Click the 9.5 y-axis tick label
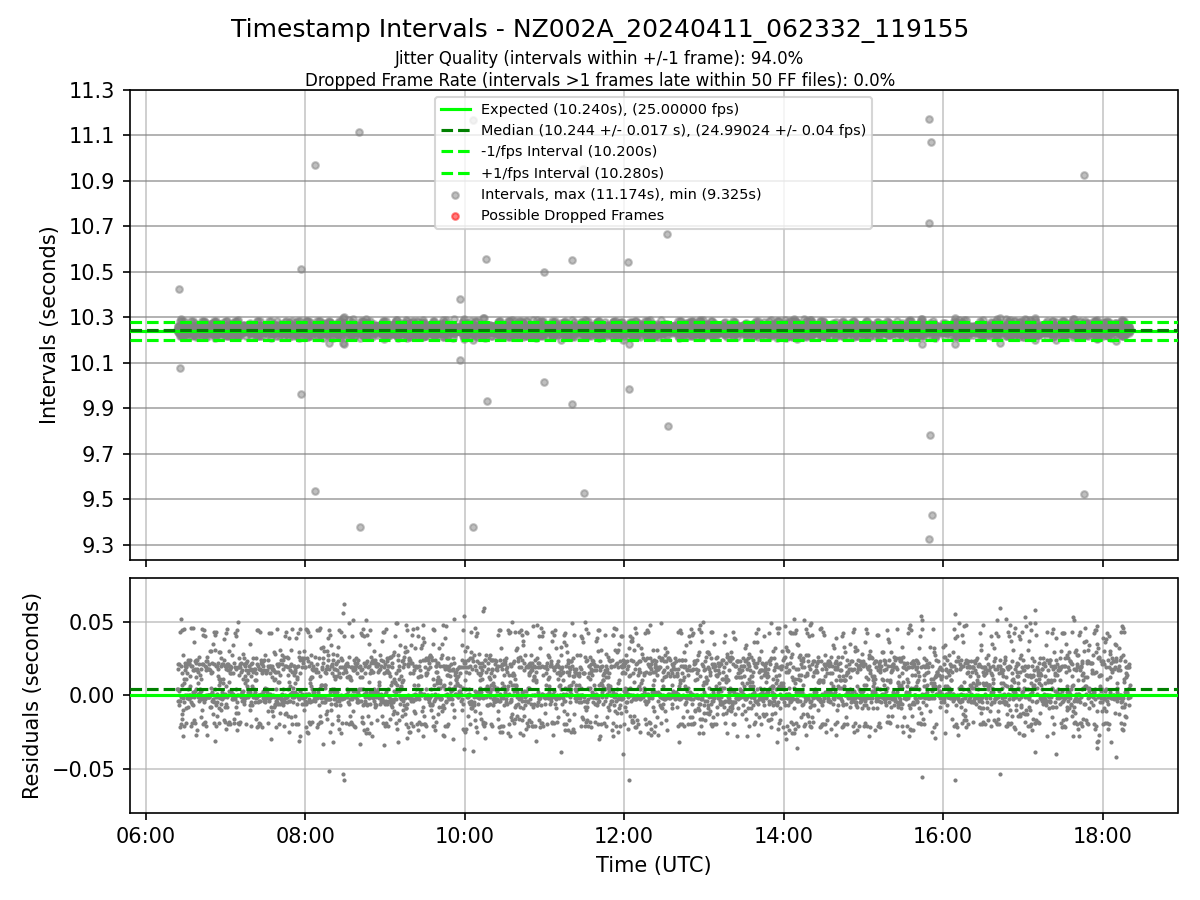Viewport: 1200px width, 900px height. click(x=100, y=500)
